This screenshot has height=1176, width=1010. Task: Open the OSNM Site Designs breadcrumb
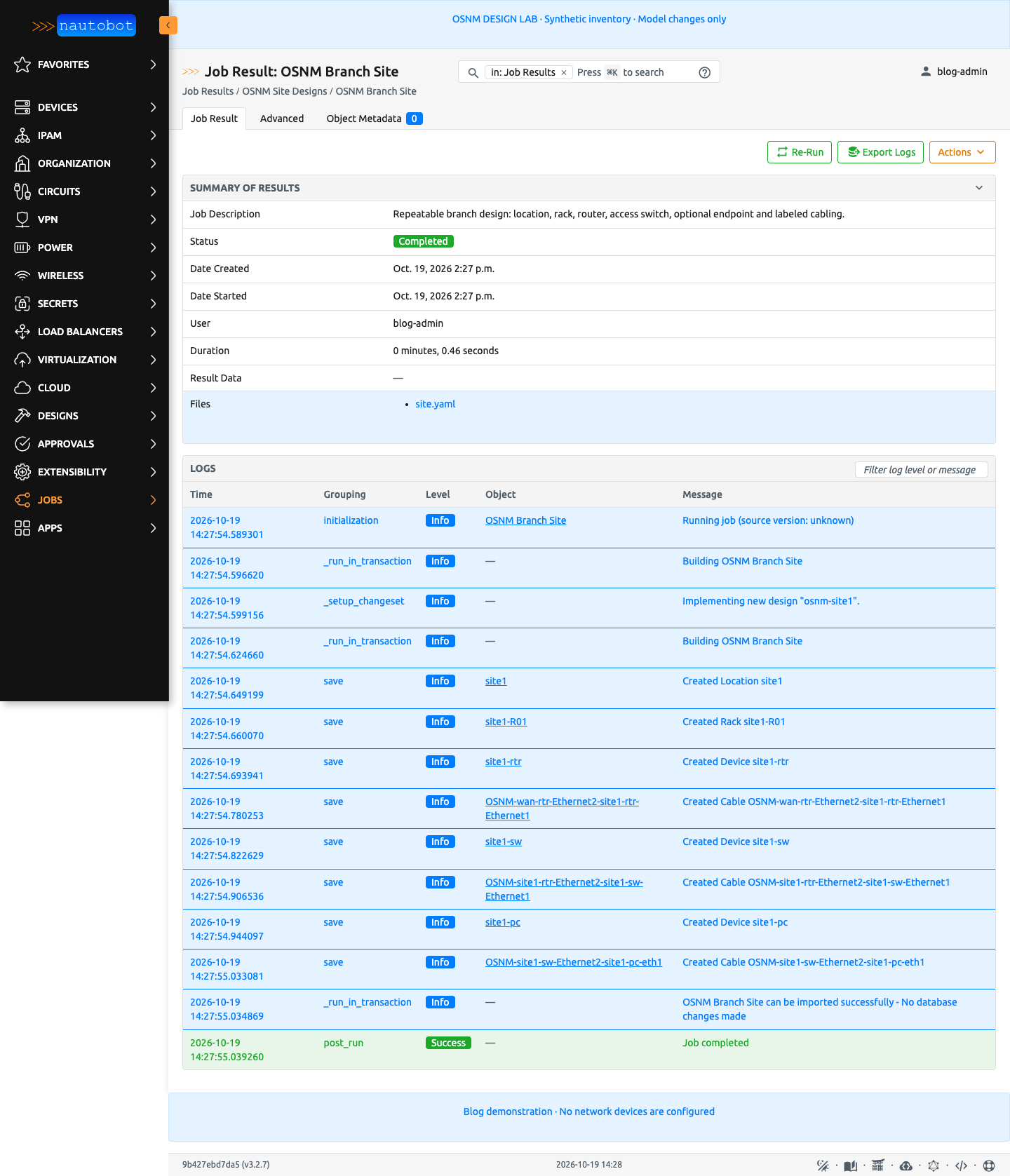[x=285, y=91]
